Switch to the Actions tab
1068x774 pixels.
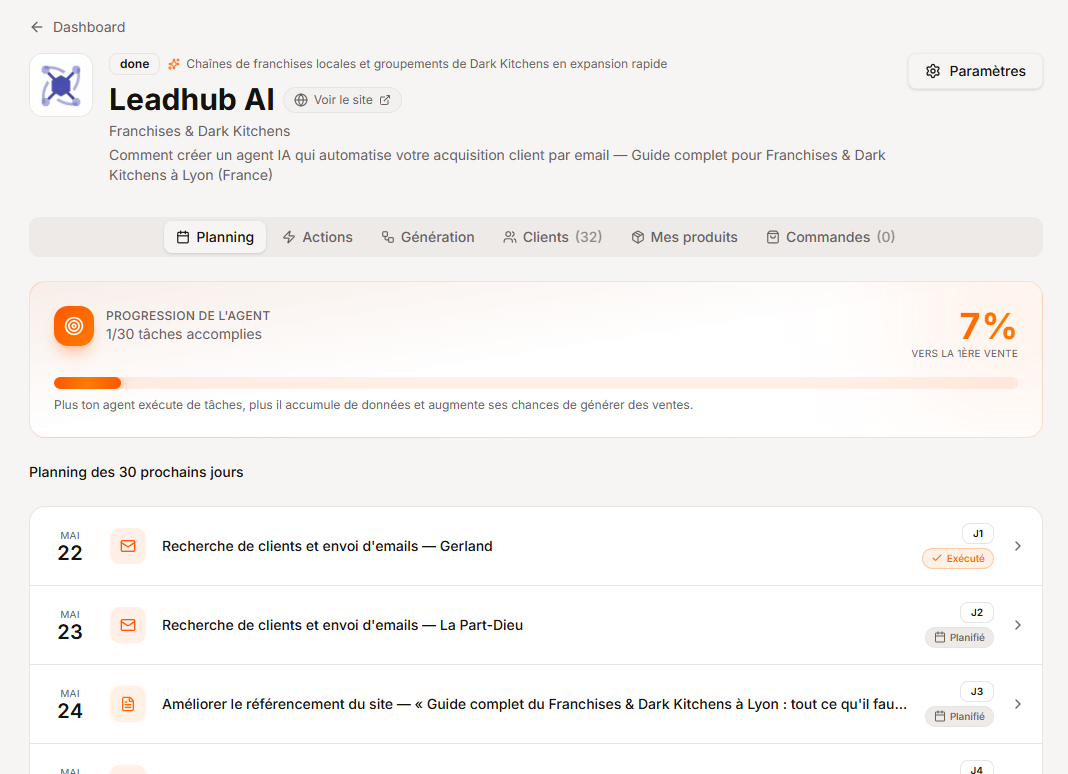pos(317,237)
